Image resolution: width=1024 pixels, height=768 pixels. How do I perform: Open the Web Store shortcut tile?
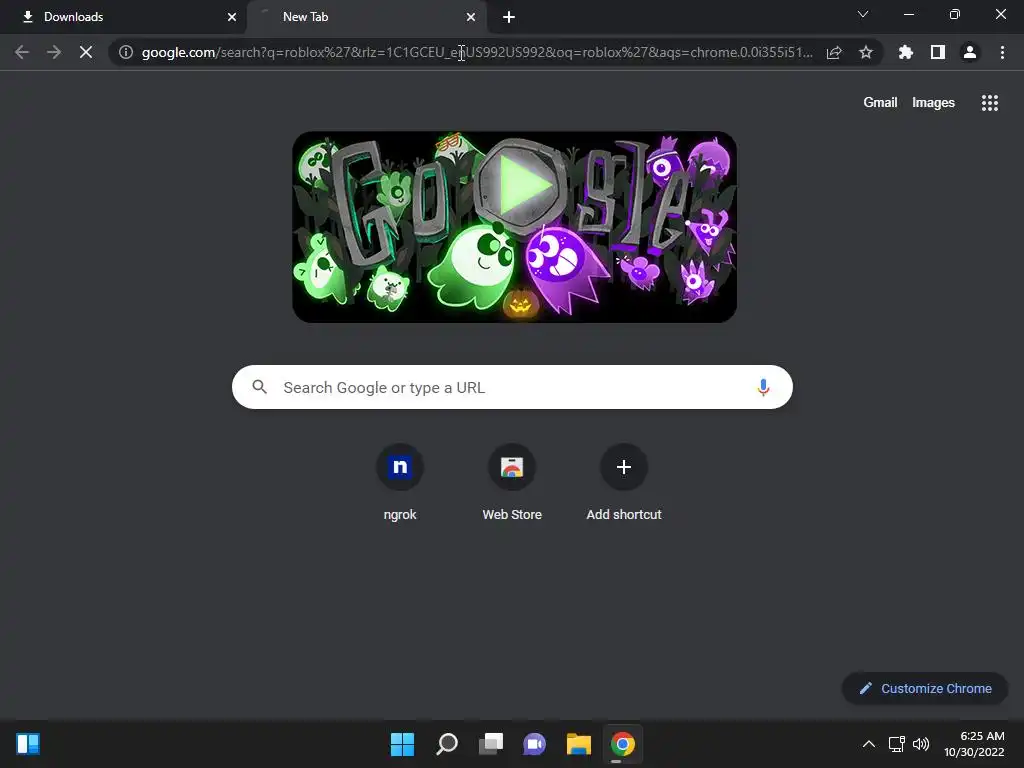512,483
